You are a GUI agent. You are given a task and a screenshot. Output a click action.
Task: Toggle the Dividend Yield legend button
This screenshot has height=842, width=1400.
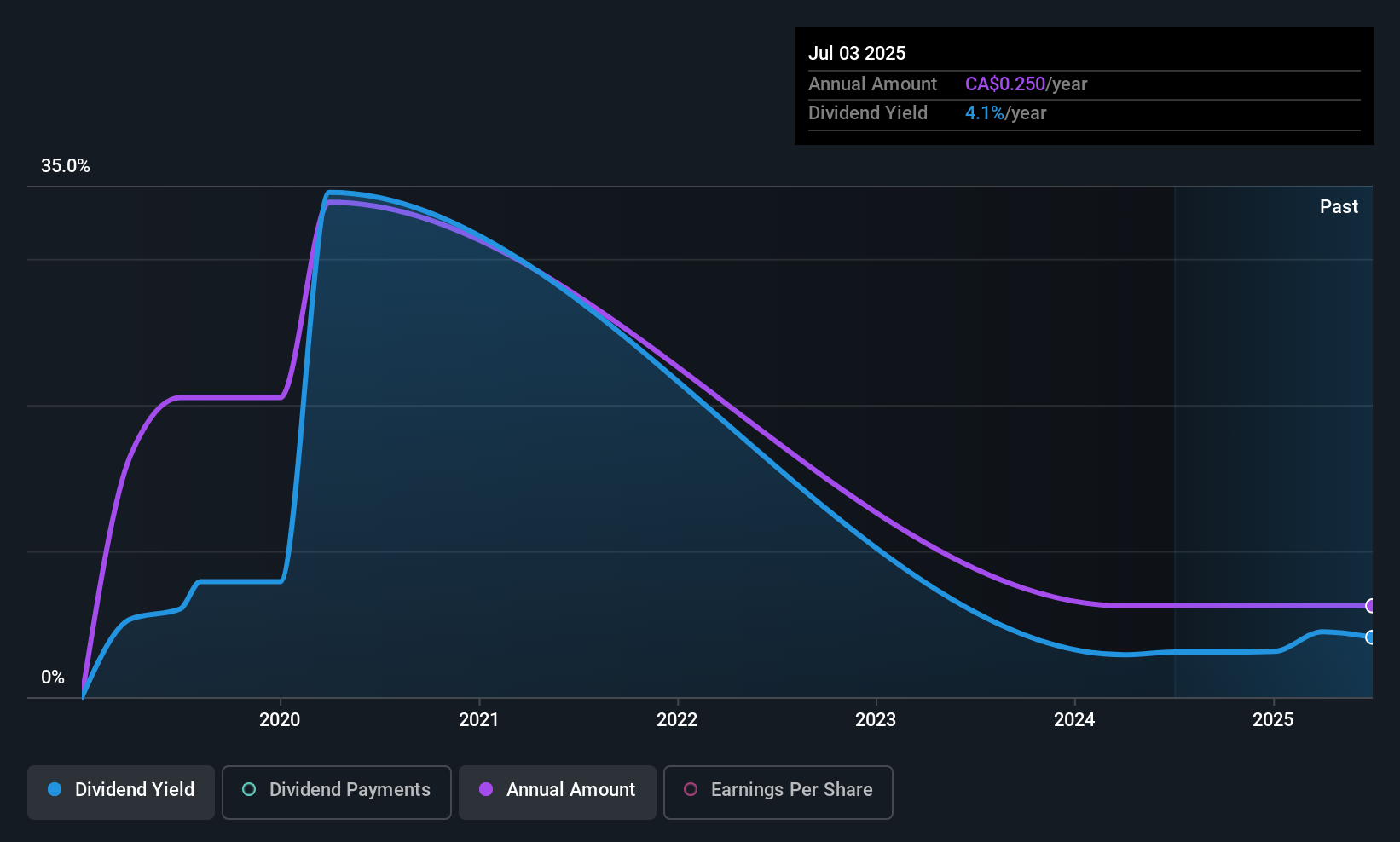tap(121, 793)
